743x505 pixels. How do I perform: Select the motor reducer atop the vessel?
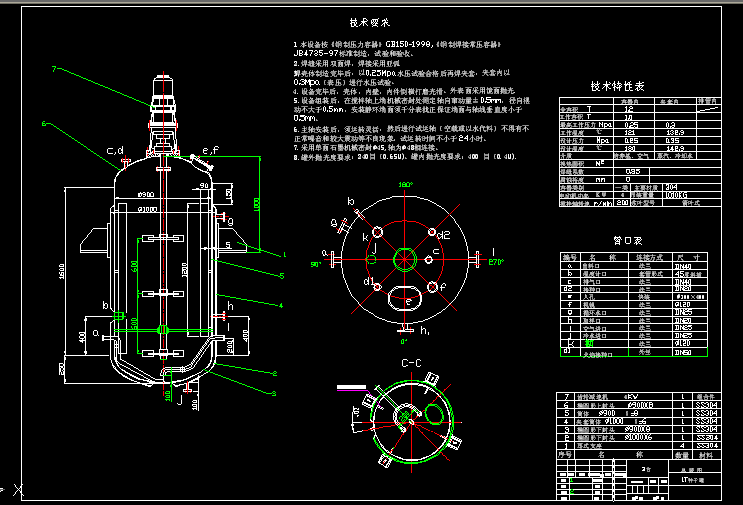163,116
